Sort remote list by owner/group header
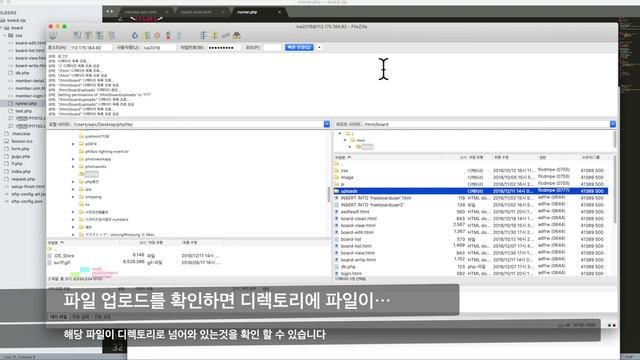 pyautogui.click(x=594, y=157)
